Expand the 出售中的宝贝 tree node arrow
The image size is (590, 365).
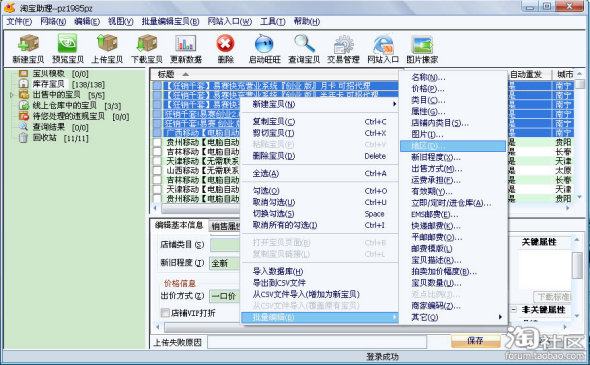[11, 95]
